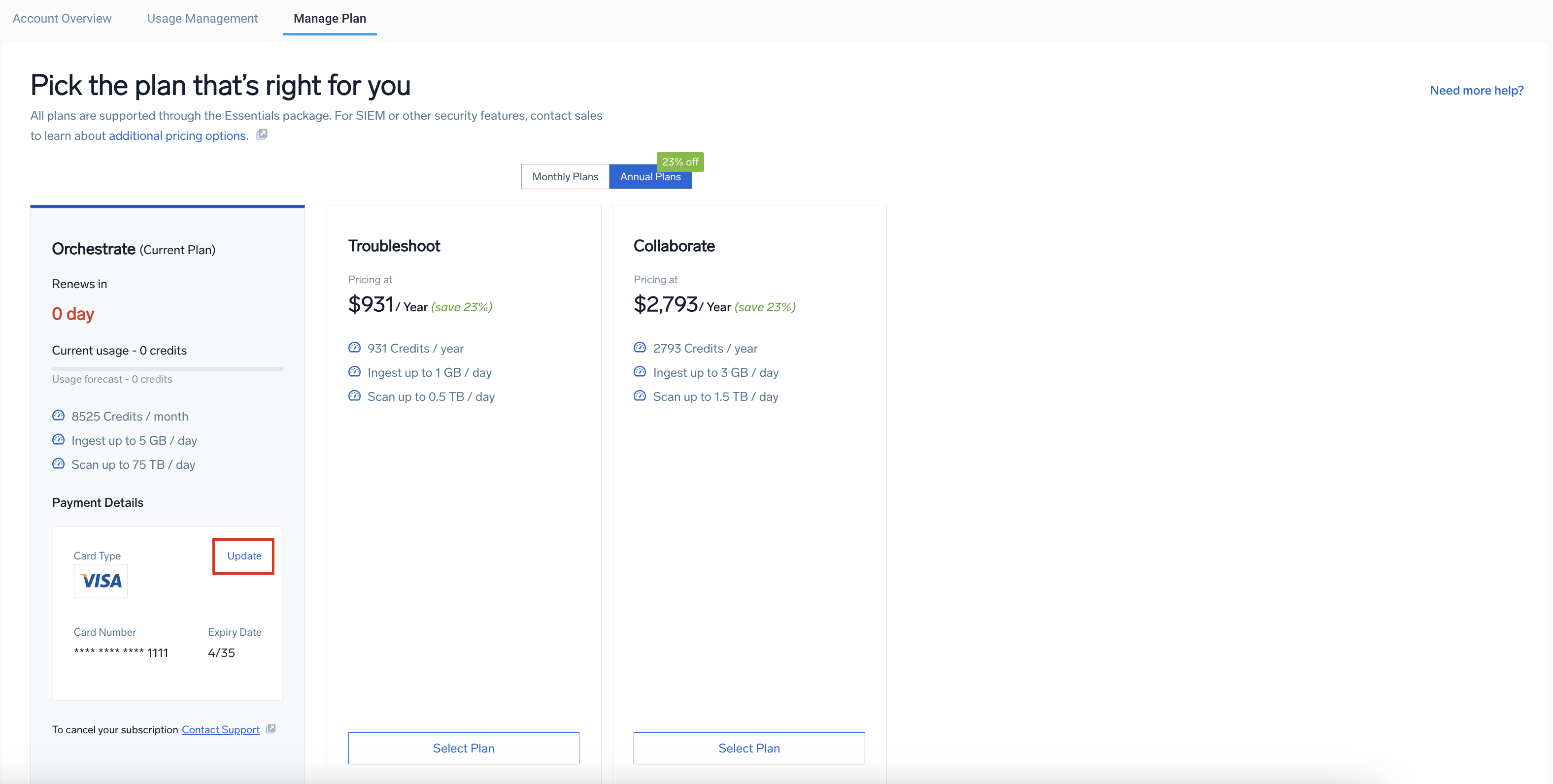Viewport: 1553px width, 784px height.
Task: Click the scan icon on Troubleshoot plan
Action: [355, 396]
